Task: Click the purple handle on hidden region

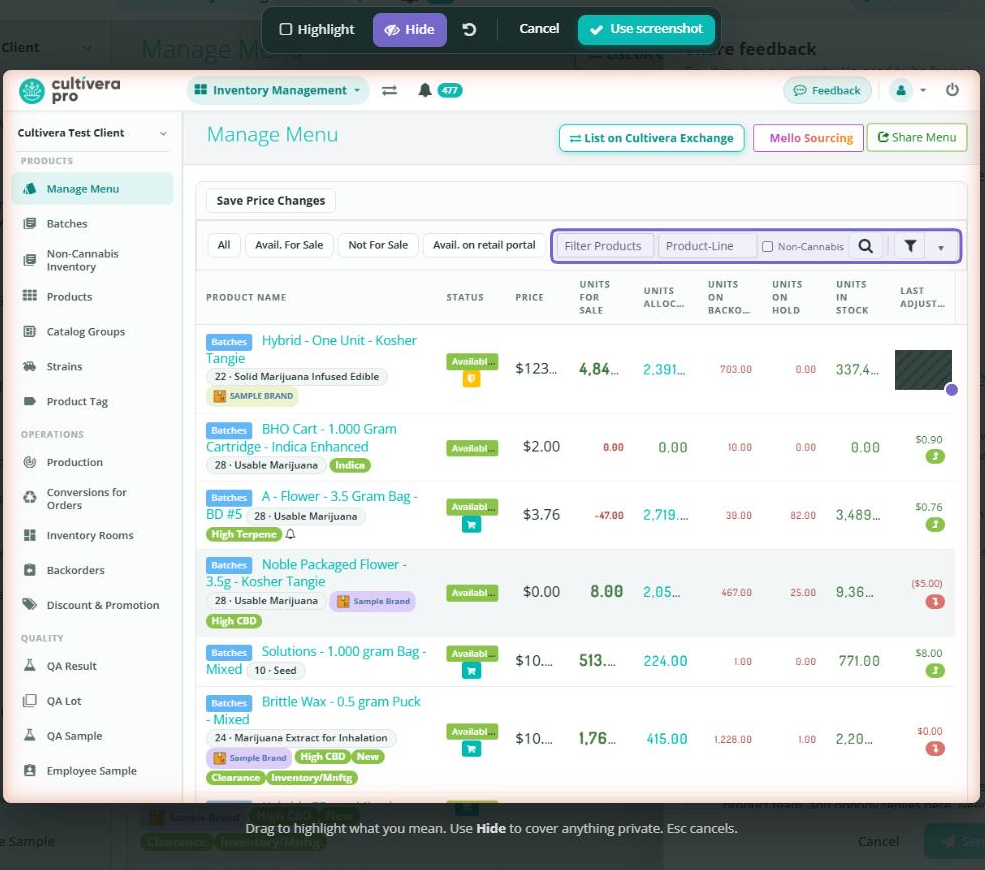Action: click(952, 390)
